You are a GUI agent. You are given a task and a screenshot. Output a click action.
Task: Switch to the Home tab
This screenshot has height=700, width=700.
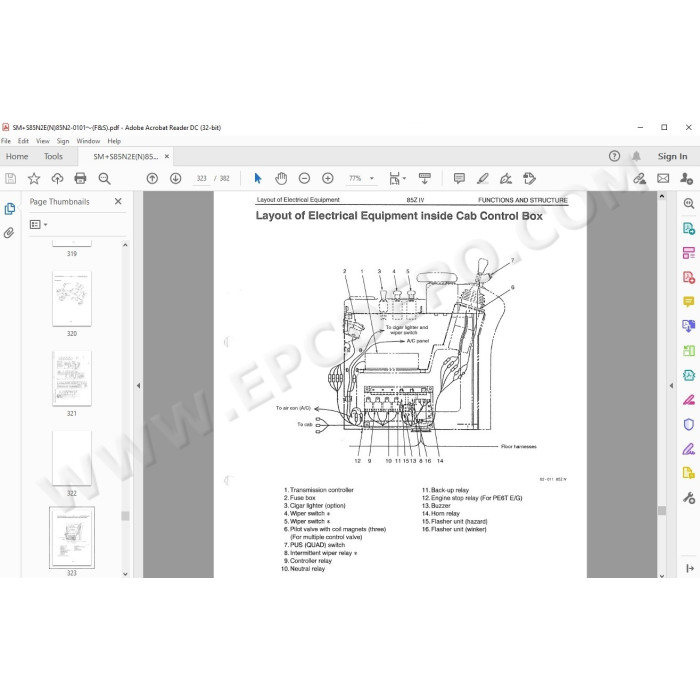17,156
